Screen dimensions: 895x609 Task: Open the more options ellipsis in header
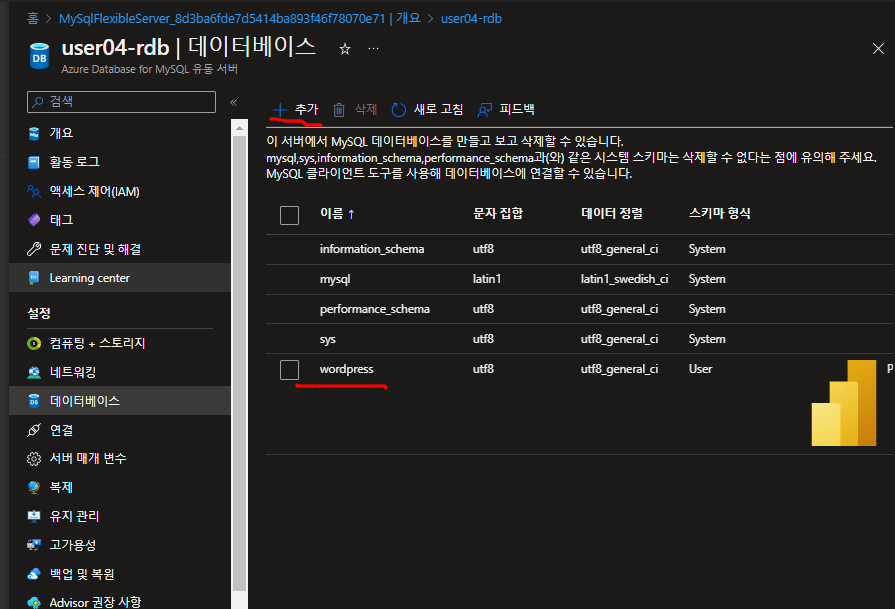pyautogui.click(x=373, y=49)
